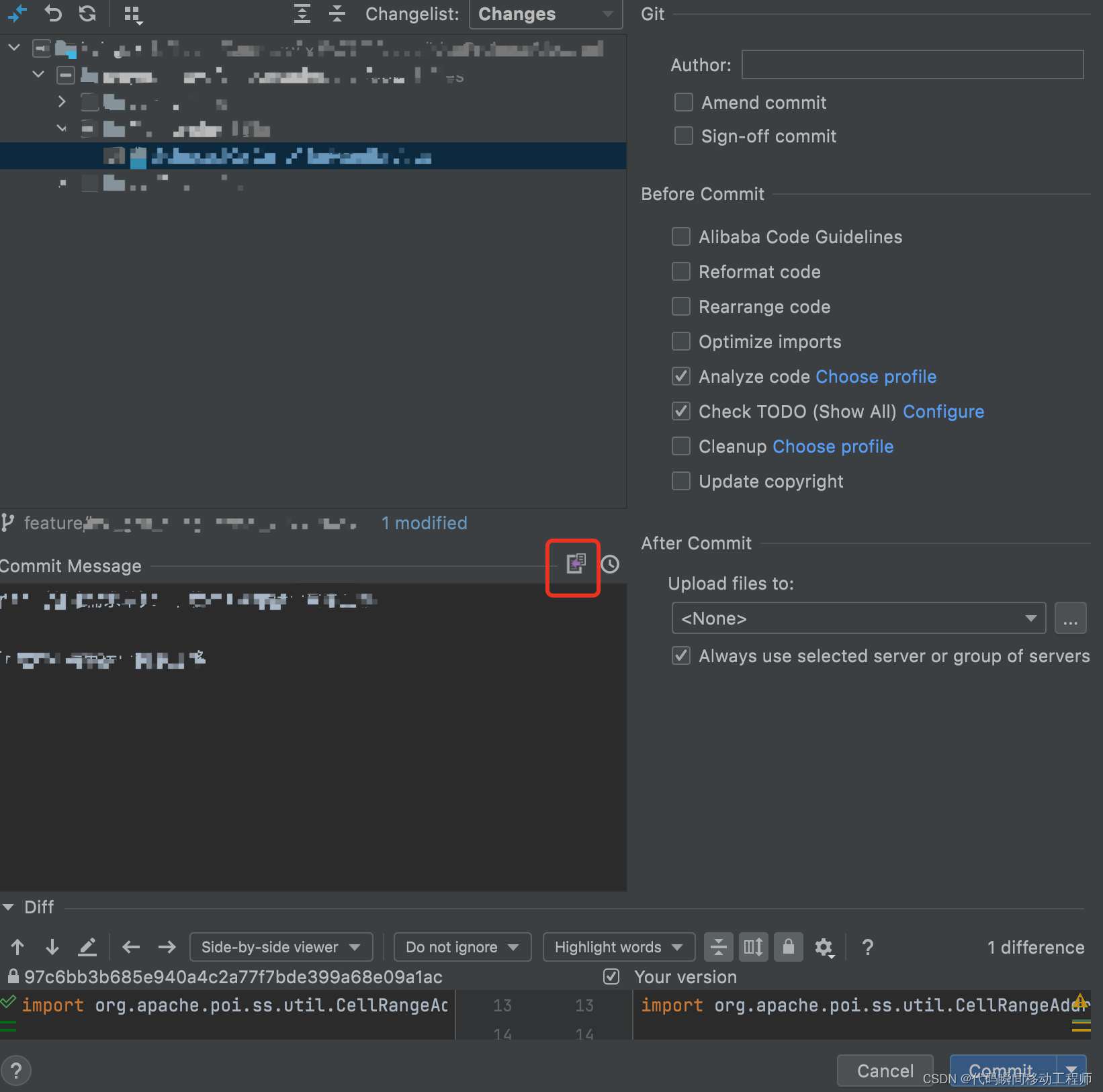Check the Reformat code option
Viewport: 1103px width, 1092px height.
click(680, 271)
